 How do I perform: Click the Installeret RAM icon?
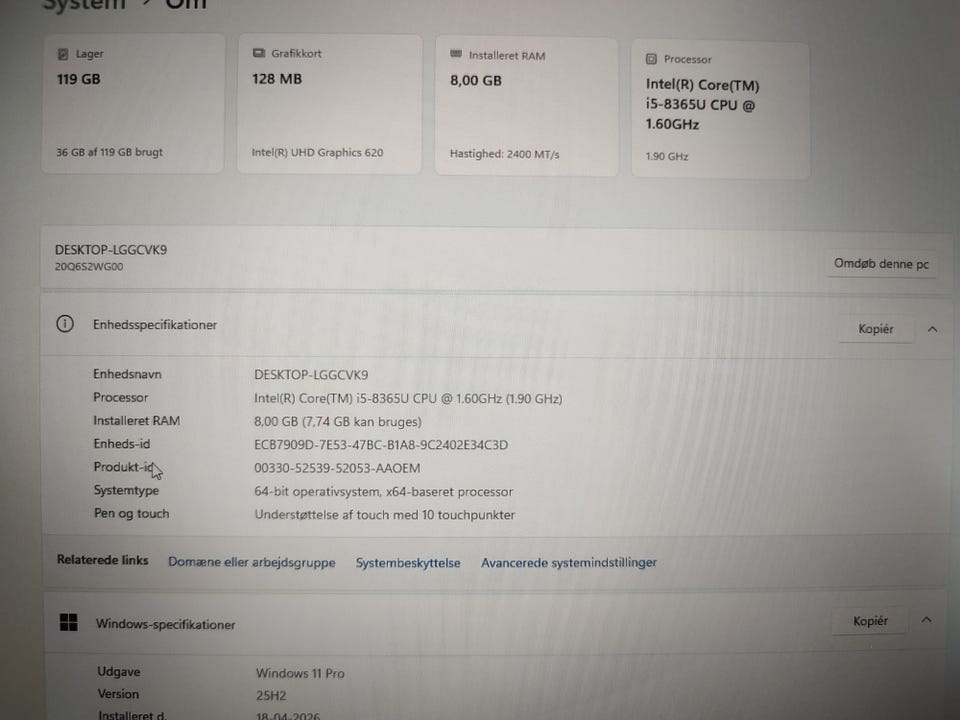(x=456, y=54)
